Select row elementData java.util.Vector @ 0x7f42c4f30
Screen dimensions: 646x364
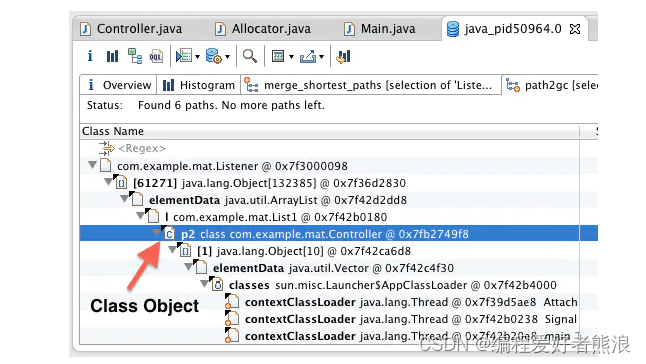(x=339, y=268)
